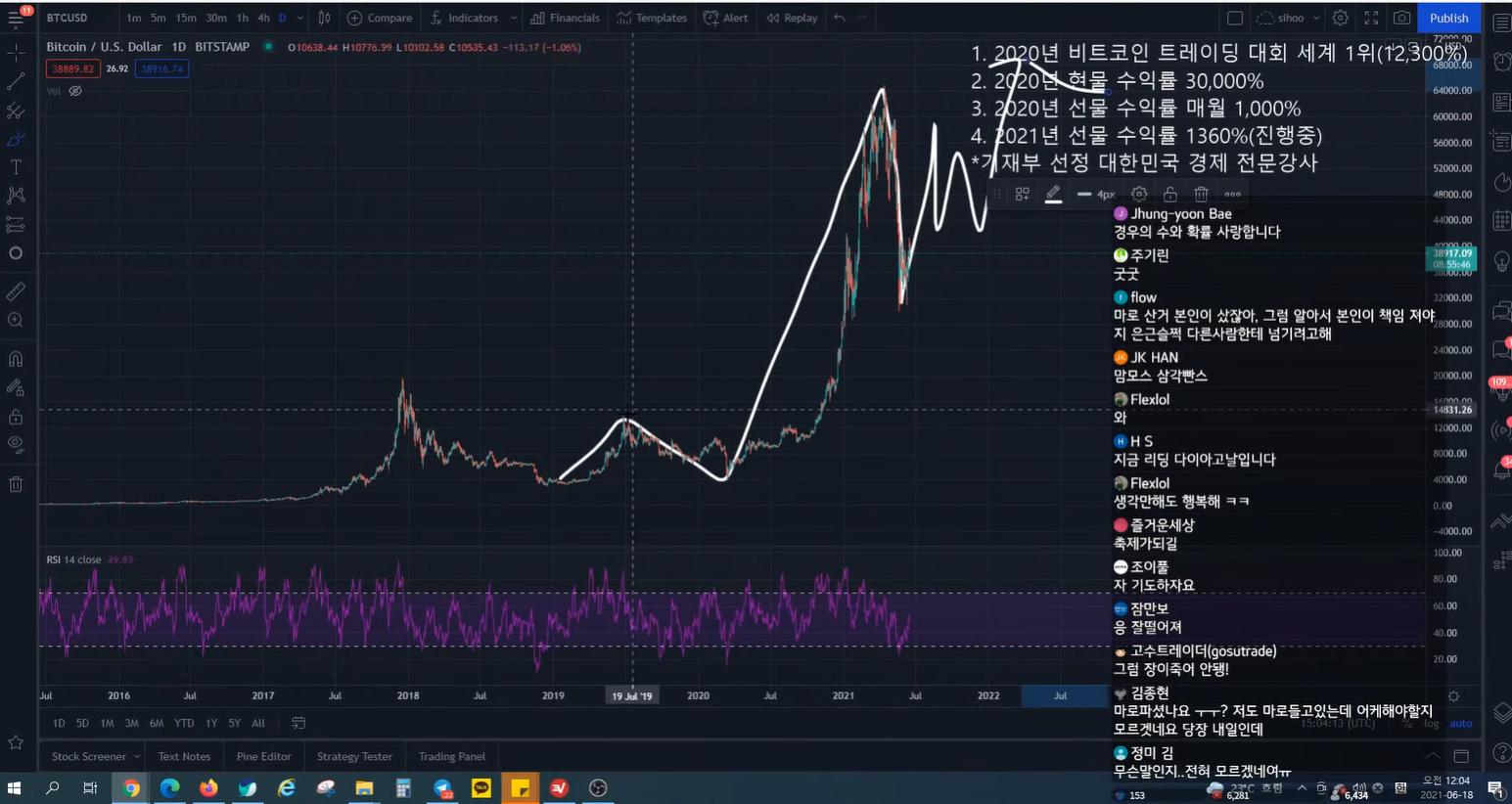Viewport: 1512px width, 804px height.
Task: Set date range to YTD
Action: [x=184, y=723]
